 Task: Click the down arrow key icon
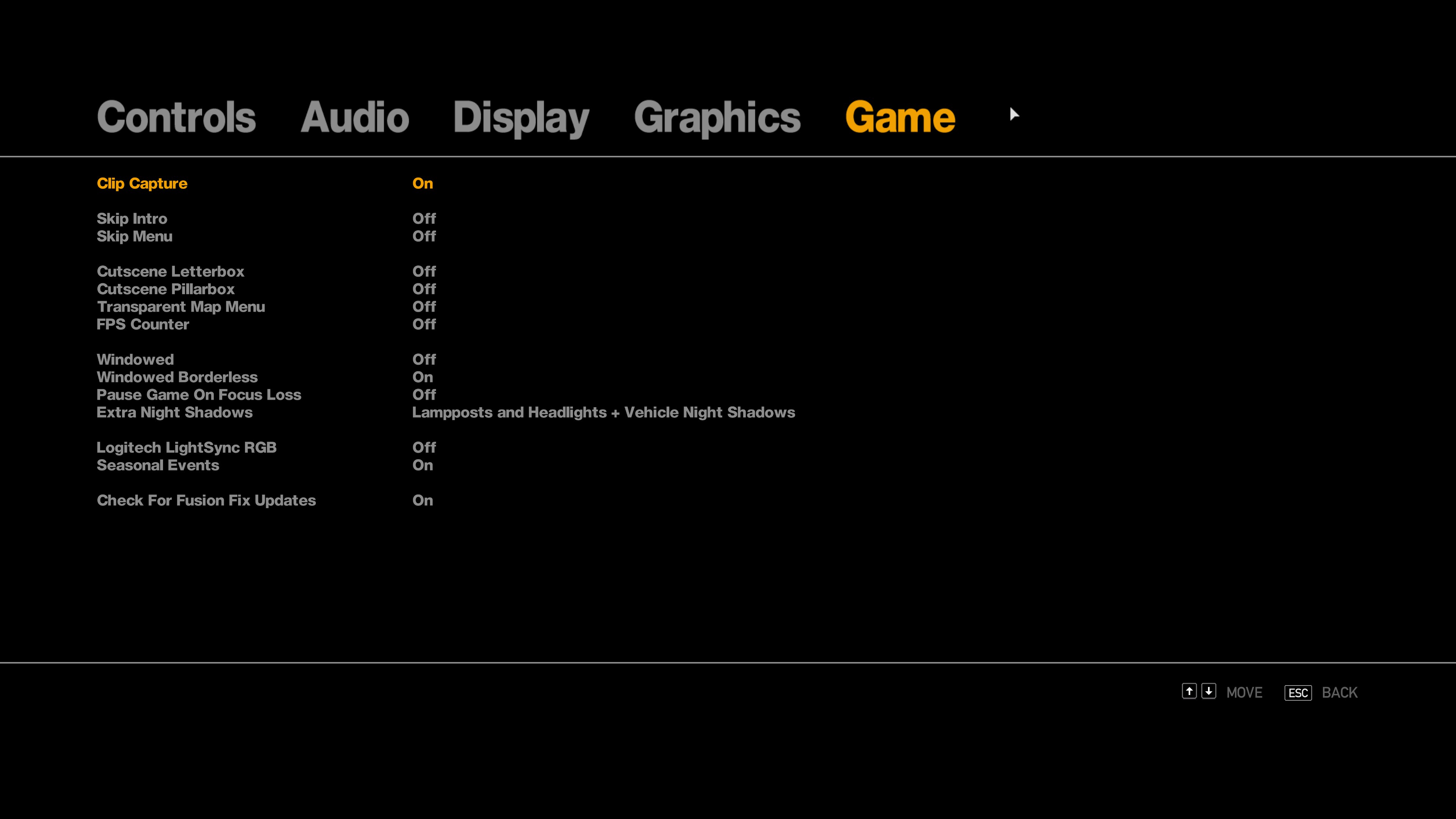pos(1208,691)
